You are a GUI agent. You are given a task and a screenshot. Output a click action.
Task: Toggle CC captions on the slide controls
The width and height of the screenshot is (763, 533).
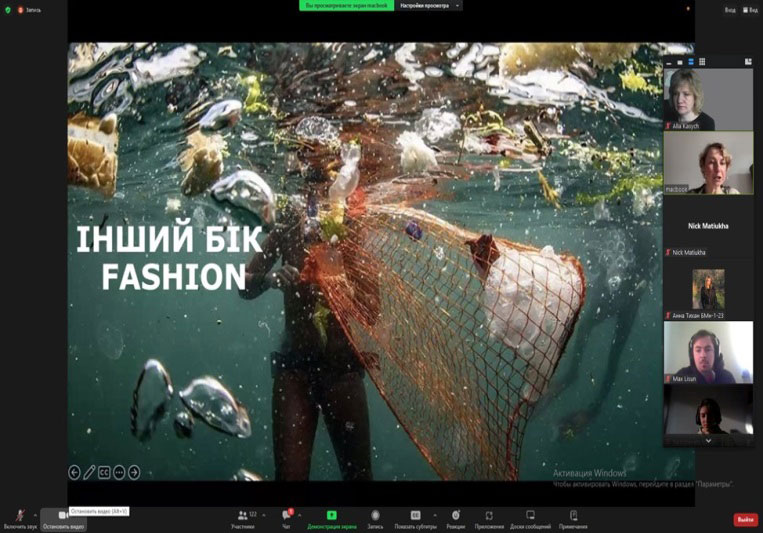pos(104,472)
